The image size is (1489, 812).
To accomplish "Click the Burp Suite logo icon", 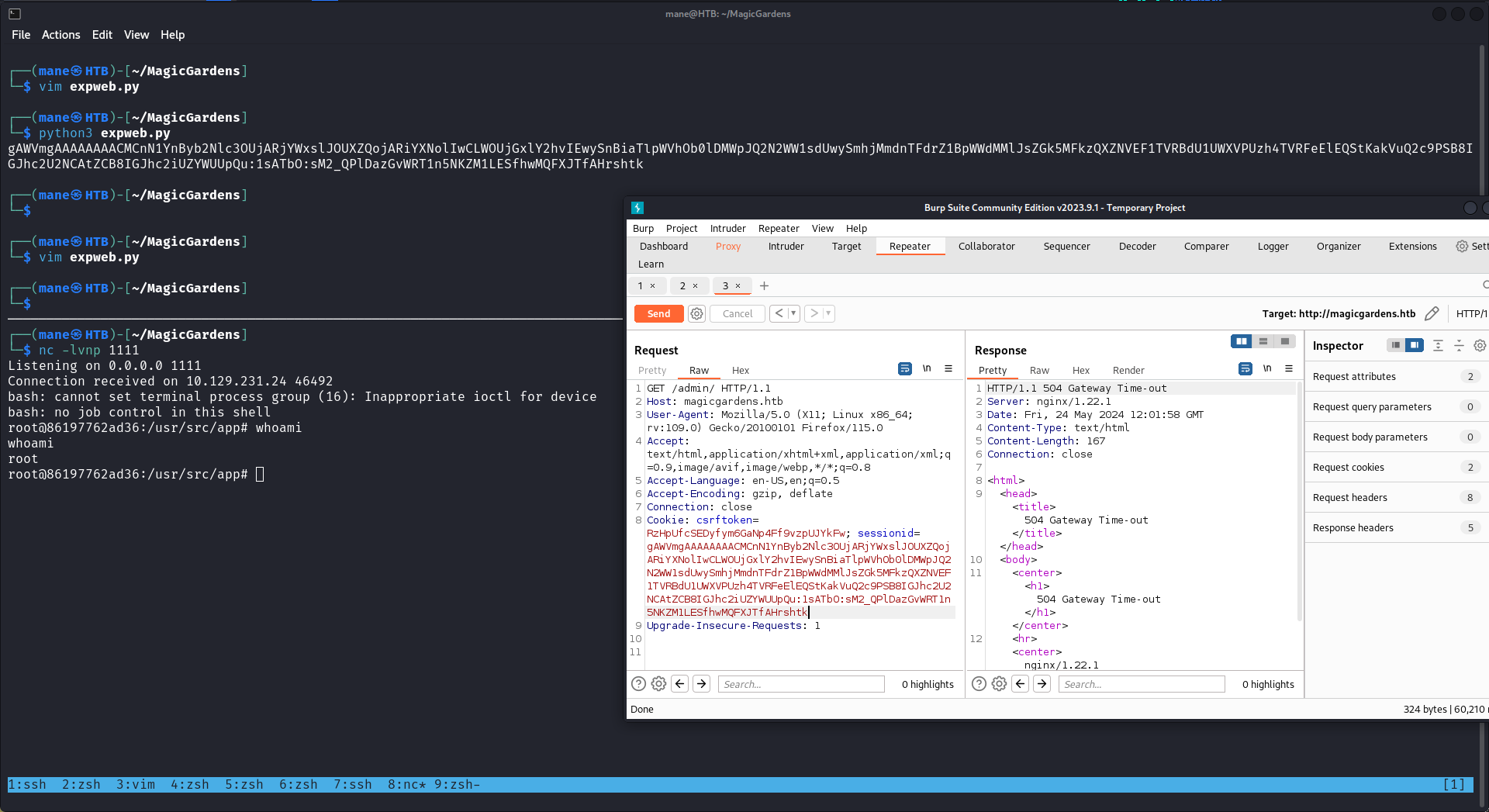I will 637,208.
